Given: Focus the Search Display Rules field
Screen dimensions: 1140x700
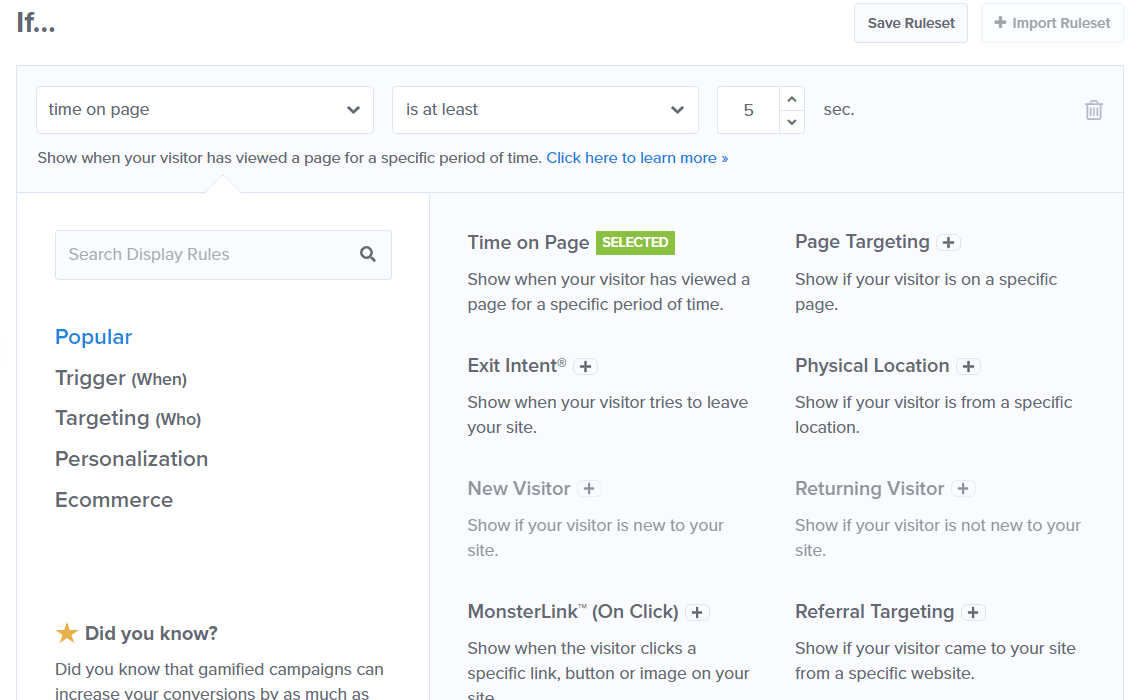Looking at the screenshot, I should [x=205, y=254].
